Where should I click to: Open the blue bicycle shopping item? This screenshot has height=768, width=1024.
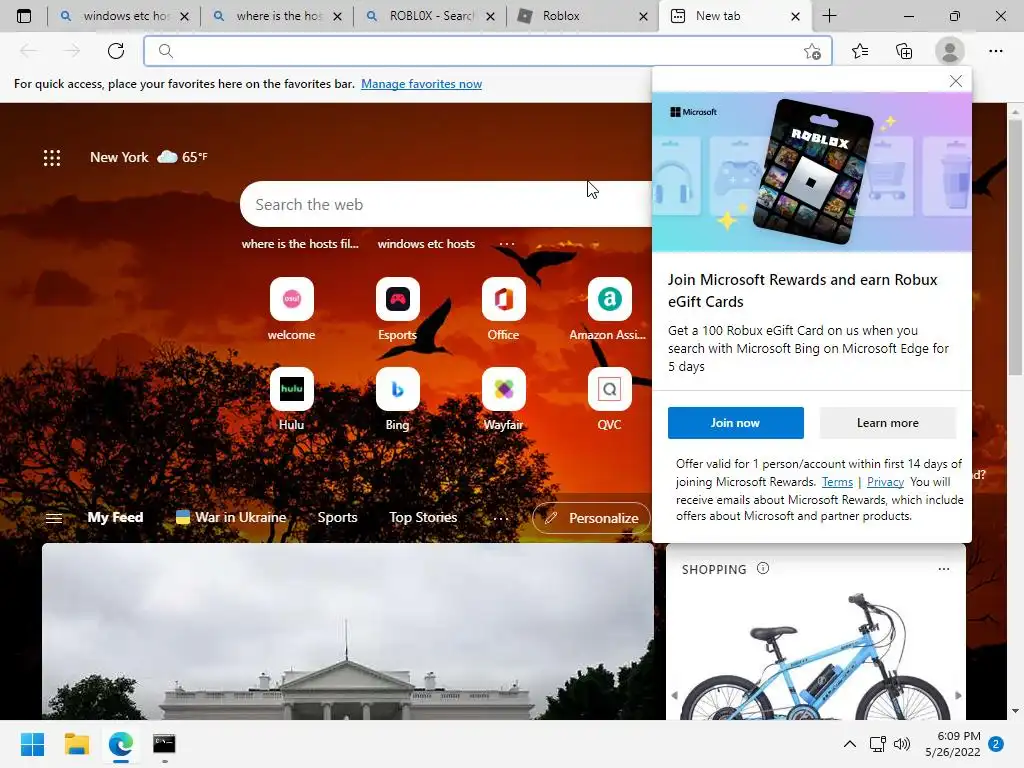click(x=816, y=656)
